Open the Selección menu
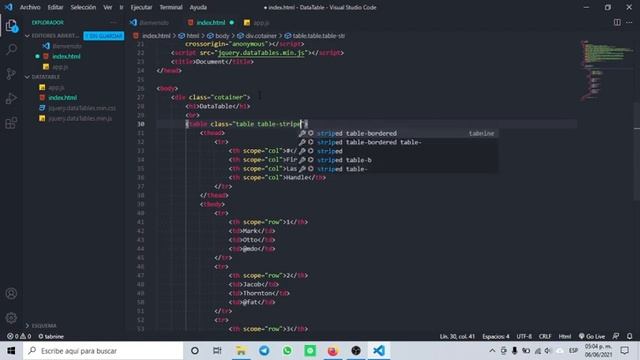Viewport: 640px width, 360px height. 83,7
